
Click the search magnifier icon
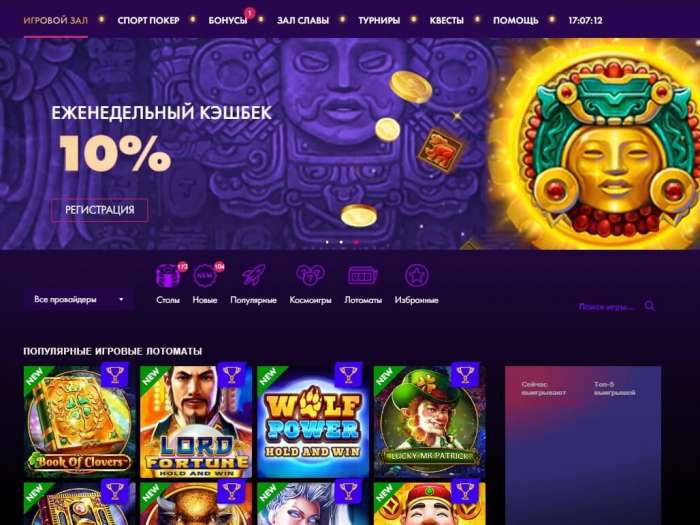click(x=650, y=306)
